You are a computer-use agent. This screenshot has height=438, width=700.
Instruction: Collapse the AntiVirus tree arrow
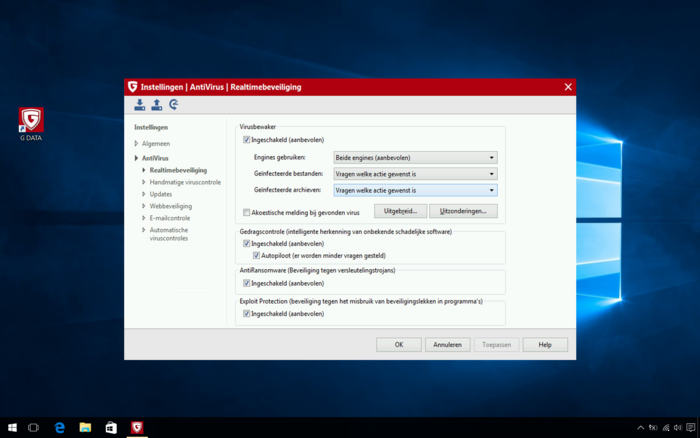136,158
